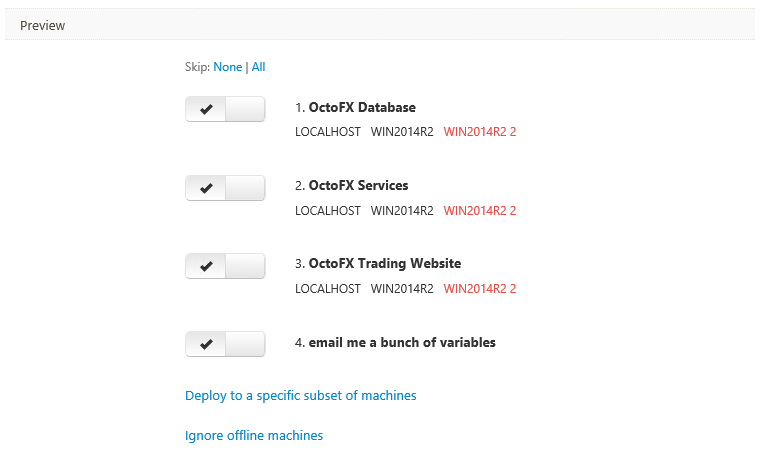Click red WIN2014R2 2 under Trading Website
Viewport: 766px width, 455px height.
[x=480, y=289]
